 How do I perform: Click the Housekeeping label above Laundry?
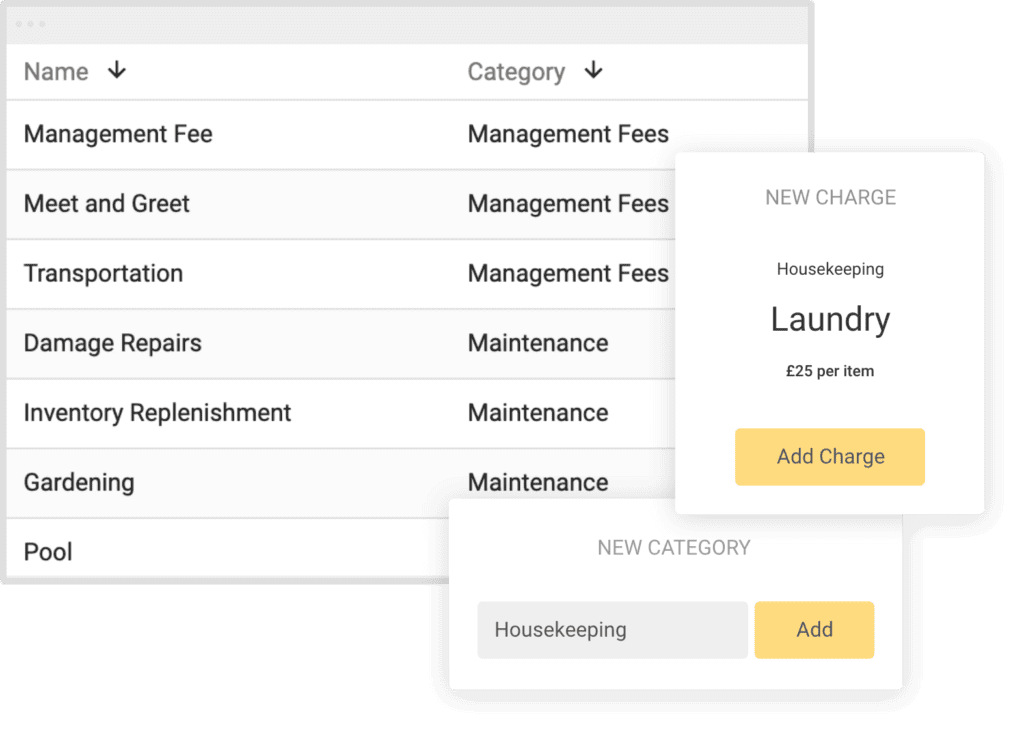[x=830, y=269]
